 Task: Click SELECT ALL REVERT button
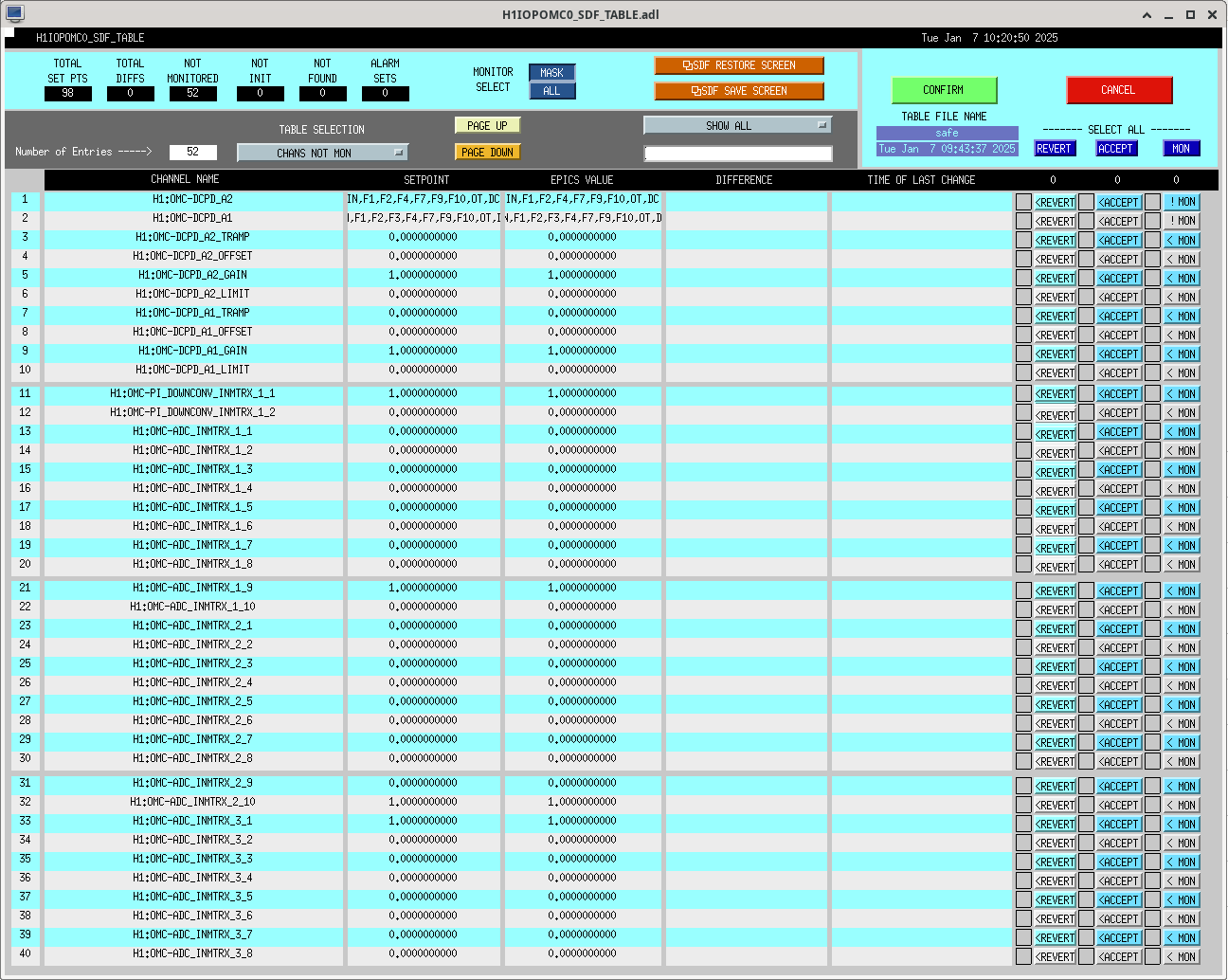(1055, 149)
